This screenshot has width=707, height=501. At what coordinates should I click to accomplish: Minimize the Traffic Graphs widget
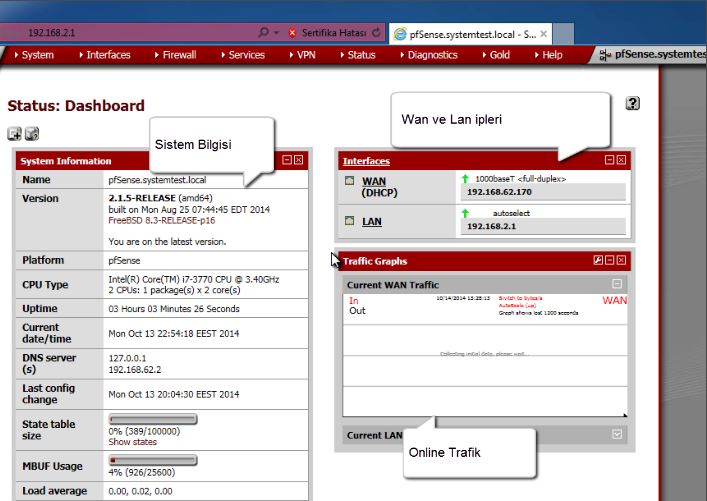[x=609, y=260]
